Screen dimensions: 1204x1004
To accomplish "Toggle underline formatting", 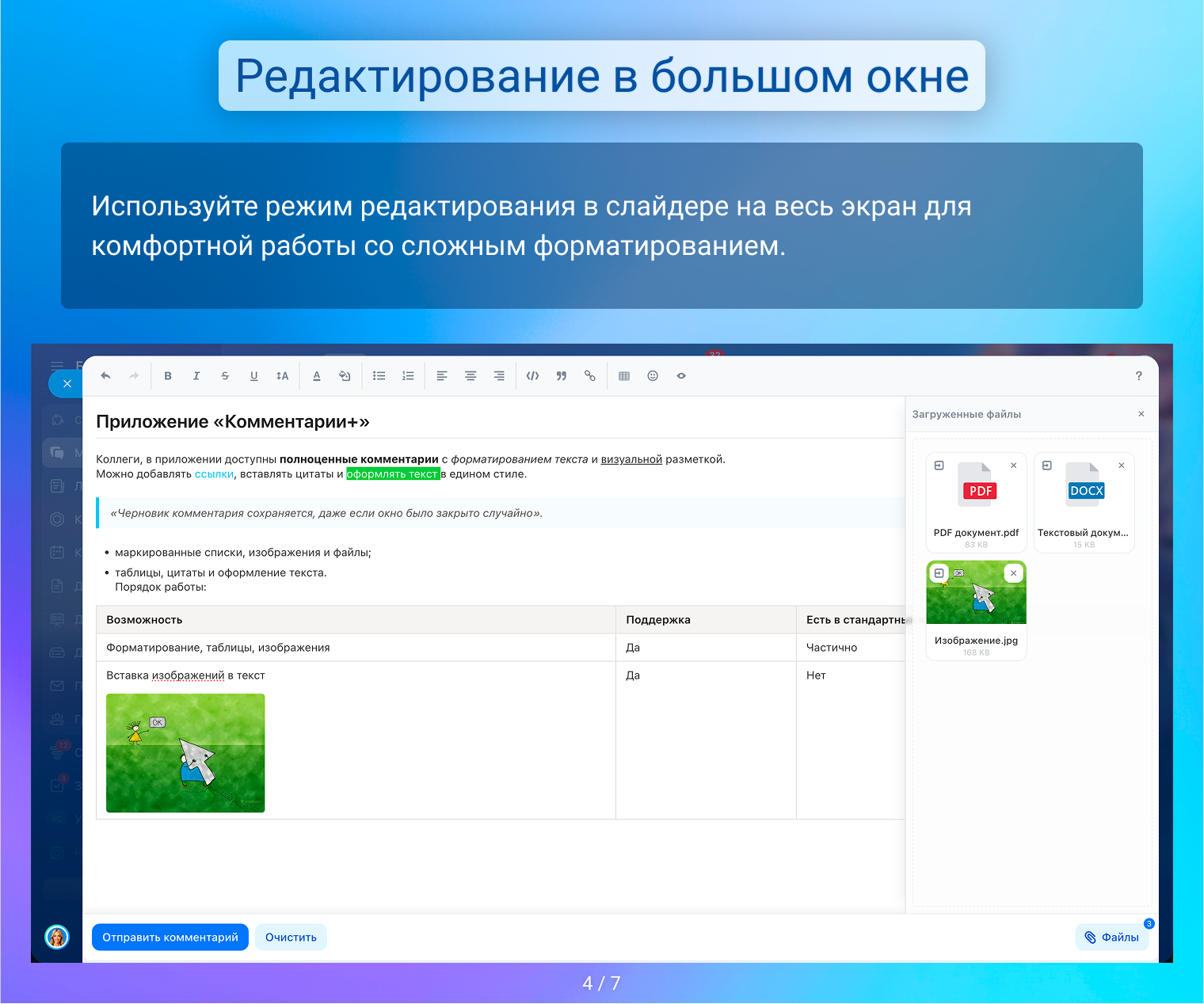I will (253, 376).
